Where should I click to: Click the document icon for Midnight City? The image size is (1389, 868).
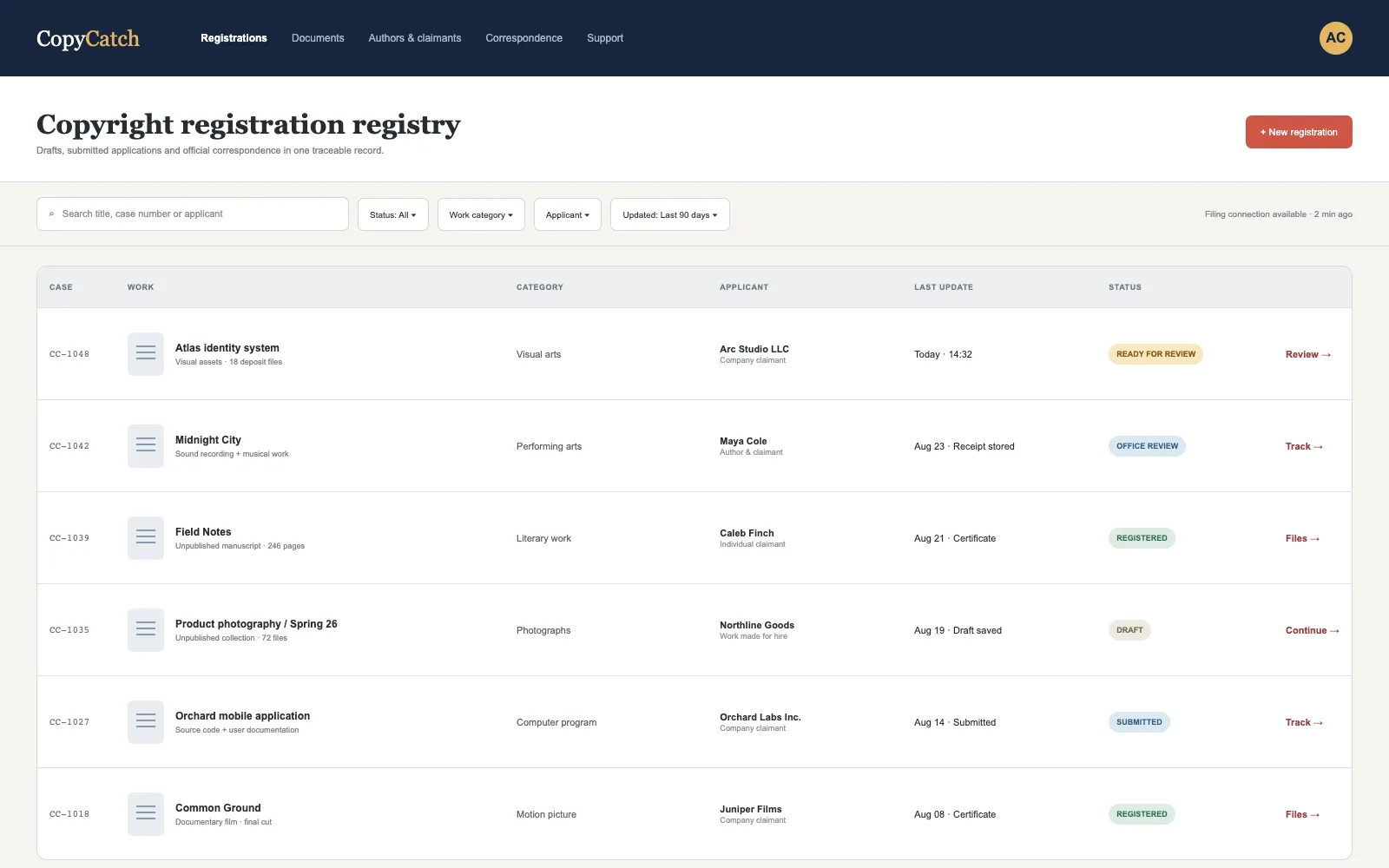[146, 446]
